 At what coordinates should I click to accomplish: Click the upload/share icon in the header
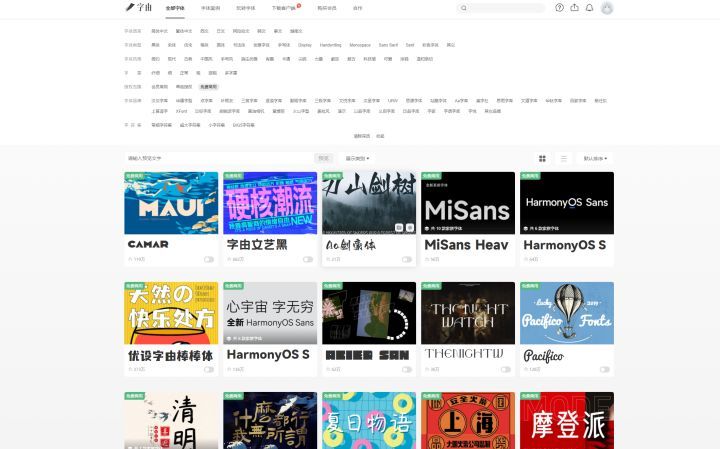574,7
